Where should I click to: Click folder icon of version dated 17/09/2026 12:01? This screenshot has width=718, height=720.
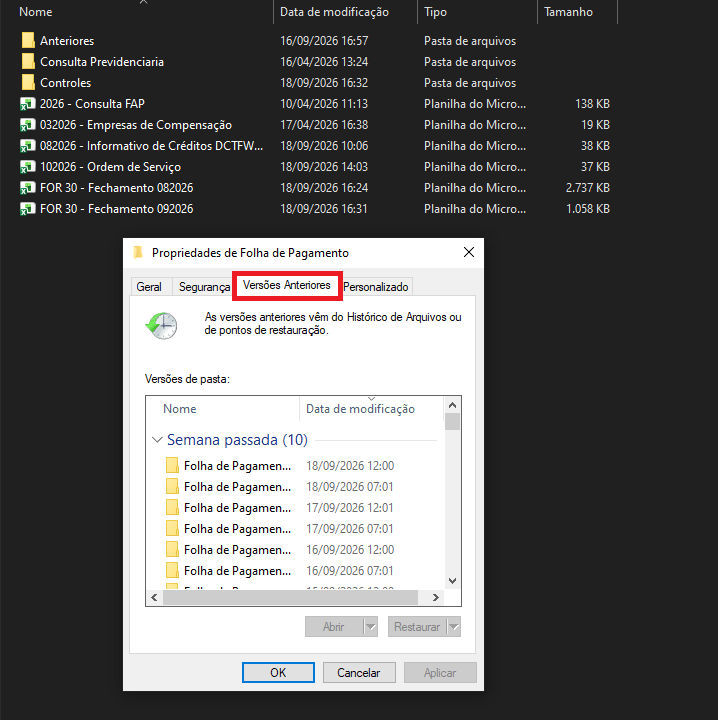tap(172, 507)
